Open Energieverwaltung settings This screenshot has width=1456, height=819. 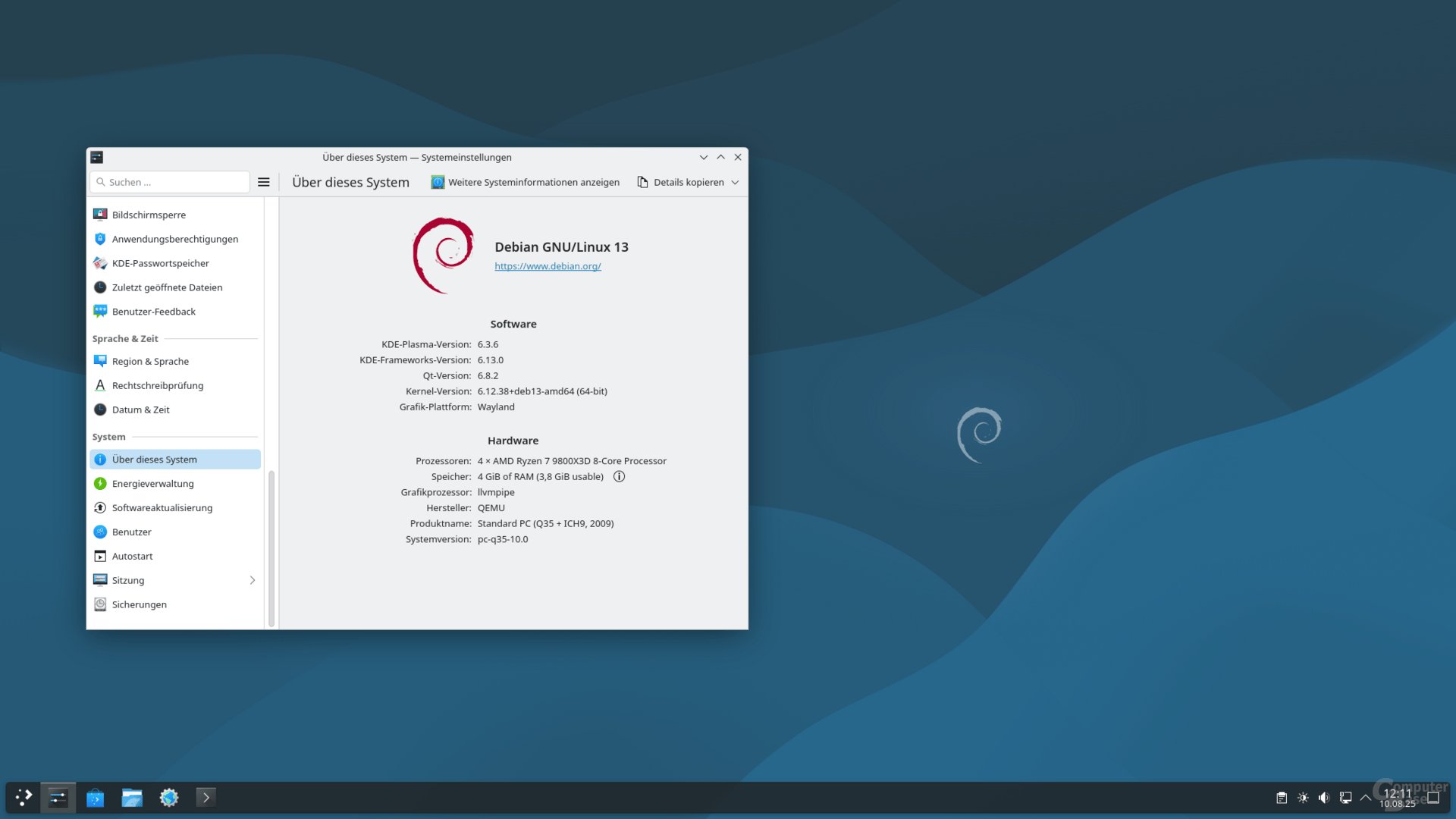(152, 483)
